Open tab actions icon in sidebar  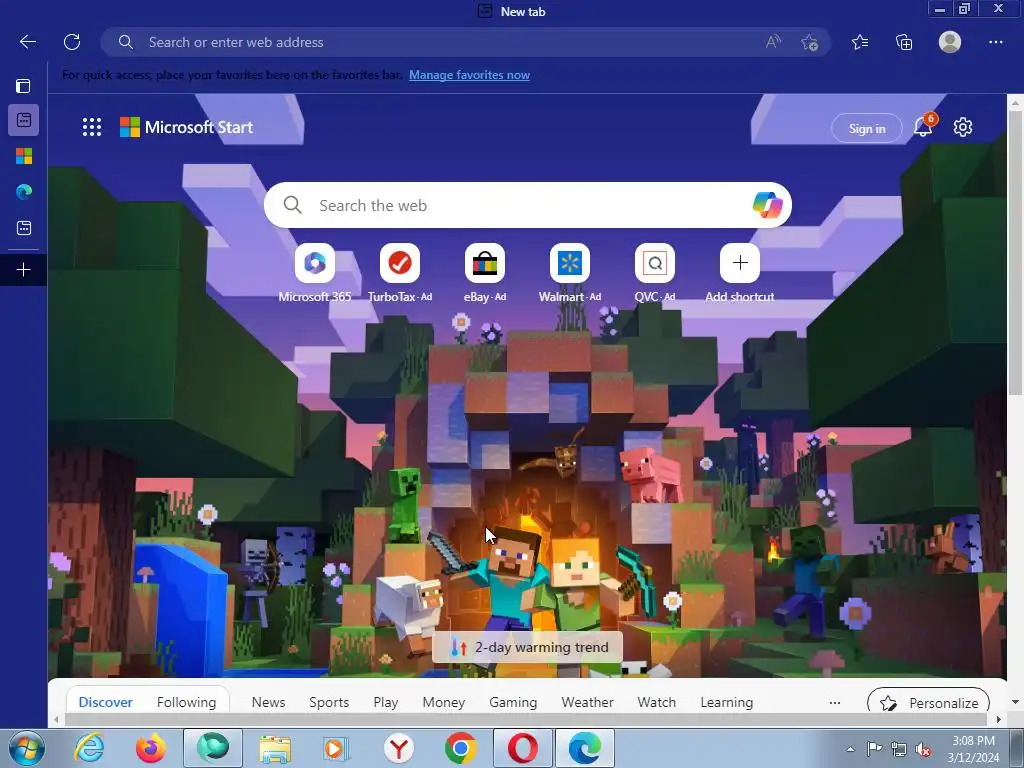(24, 86)
